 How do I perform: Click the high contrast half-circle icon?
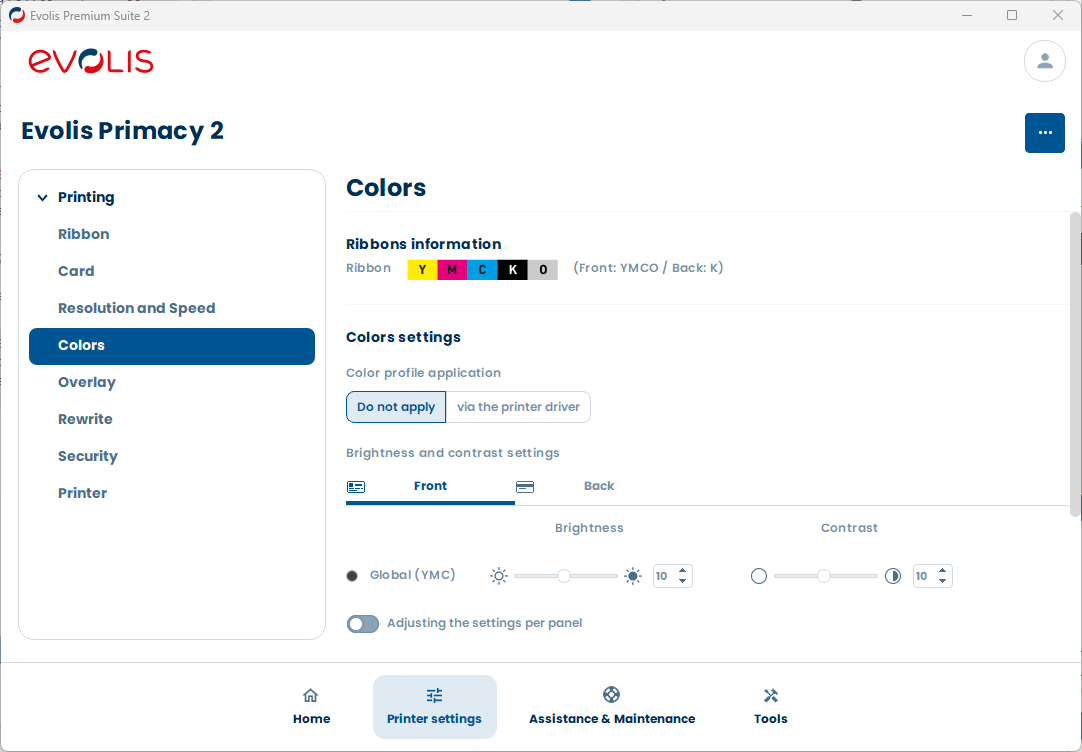(893, 576)
